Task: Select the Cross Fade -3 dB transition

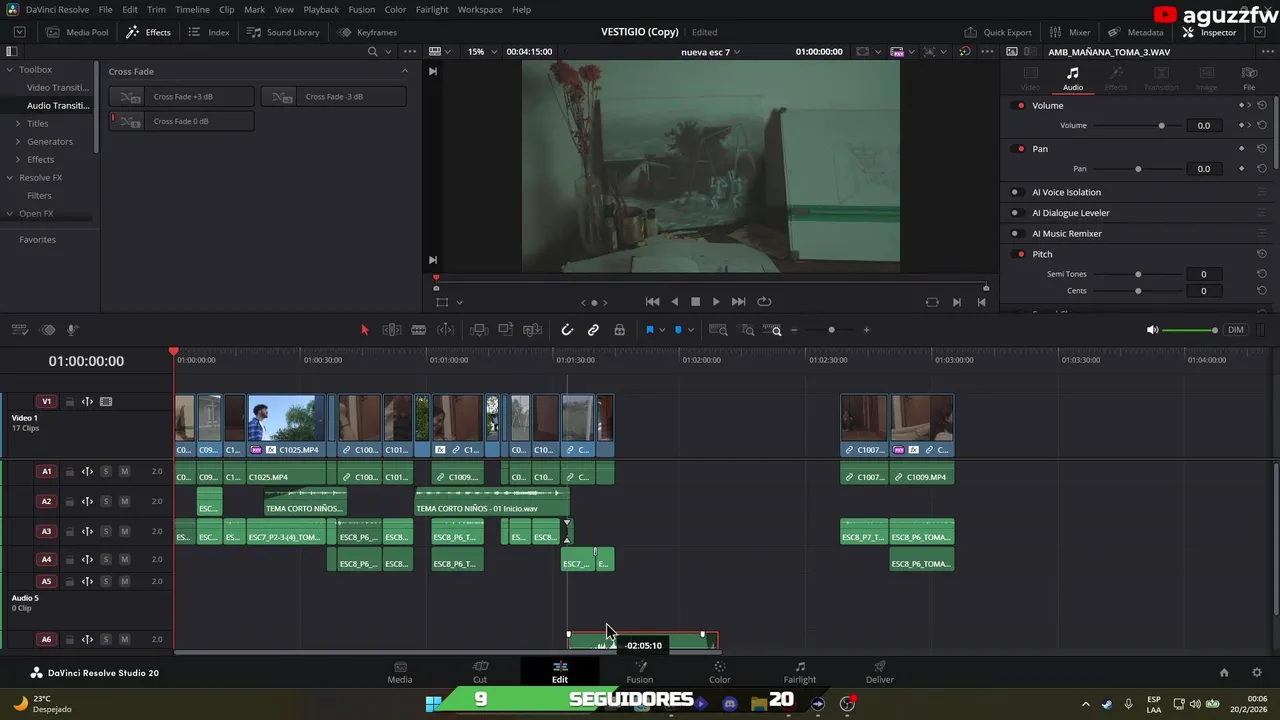Action: tap(333, 97)
